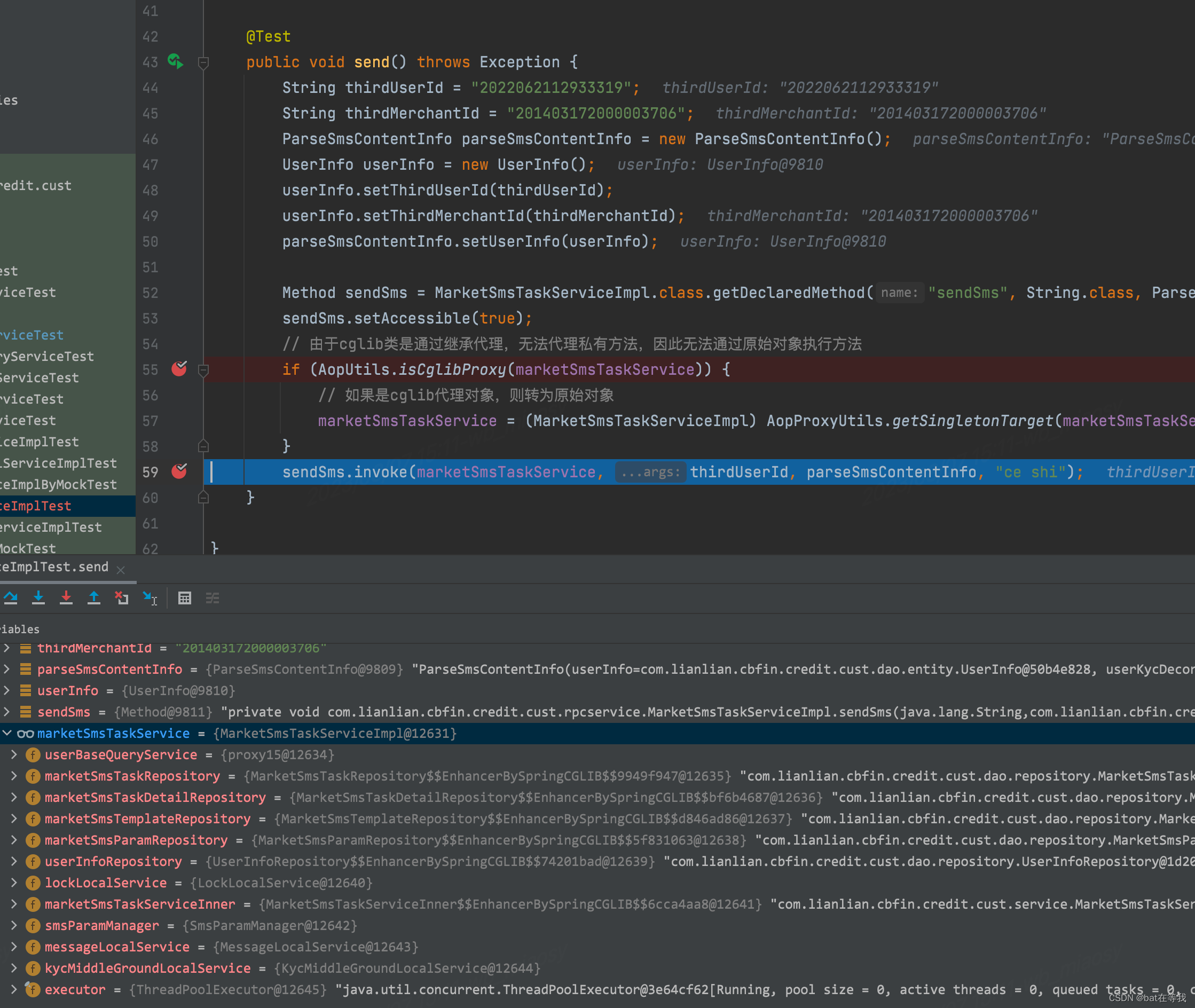1195x1008 pixels.
Task: Click the variable icon beside parseSmsContentInfo
Action: [25, 669]
